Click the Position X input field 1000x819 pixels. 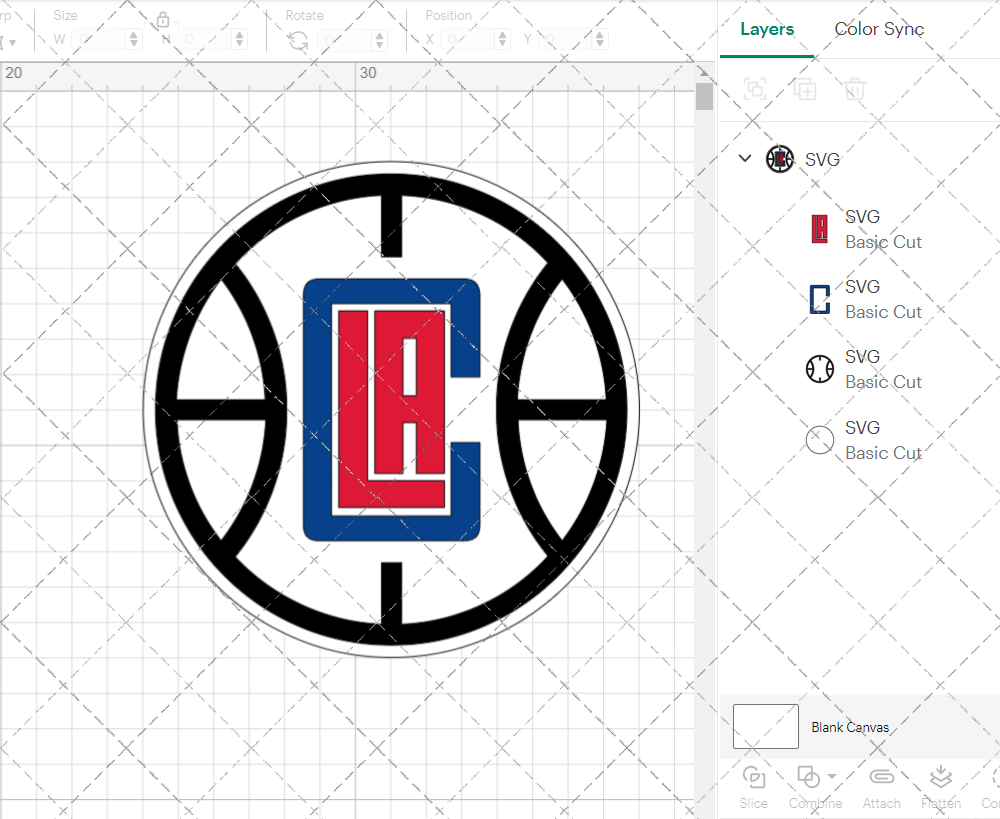click(x=468, y=40)
